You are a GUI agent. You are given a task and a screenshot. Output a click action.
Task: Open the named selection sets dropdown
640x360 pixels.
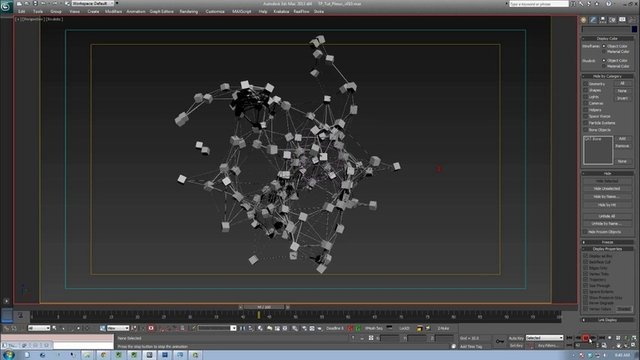point(217,328)
